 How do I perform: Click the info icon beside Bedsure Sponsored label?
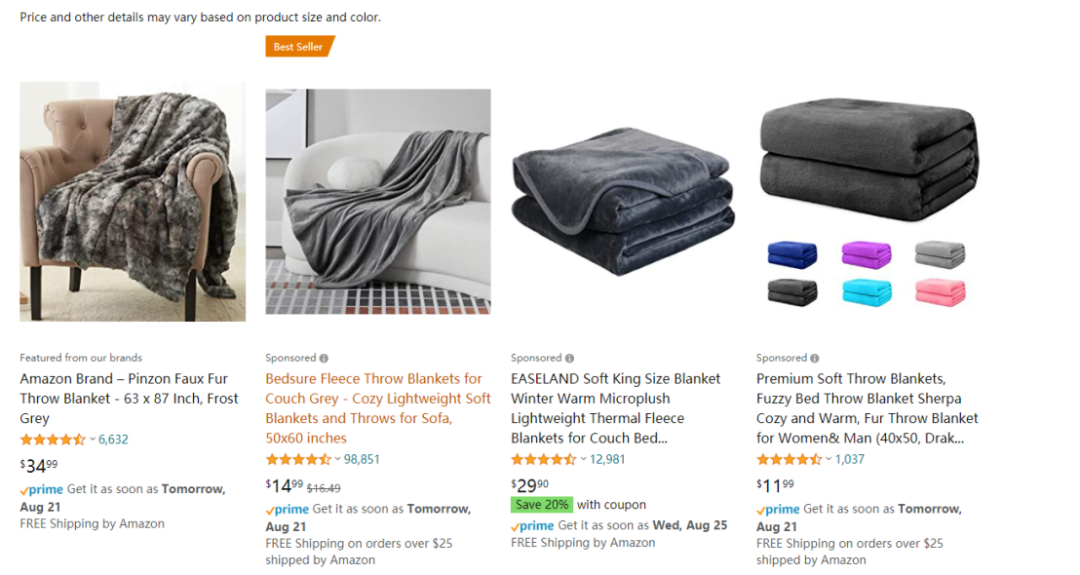point(324,358)
